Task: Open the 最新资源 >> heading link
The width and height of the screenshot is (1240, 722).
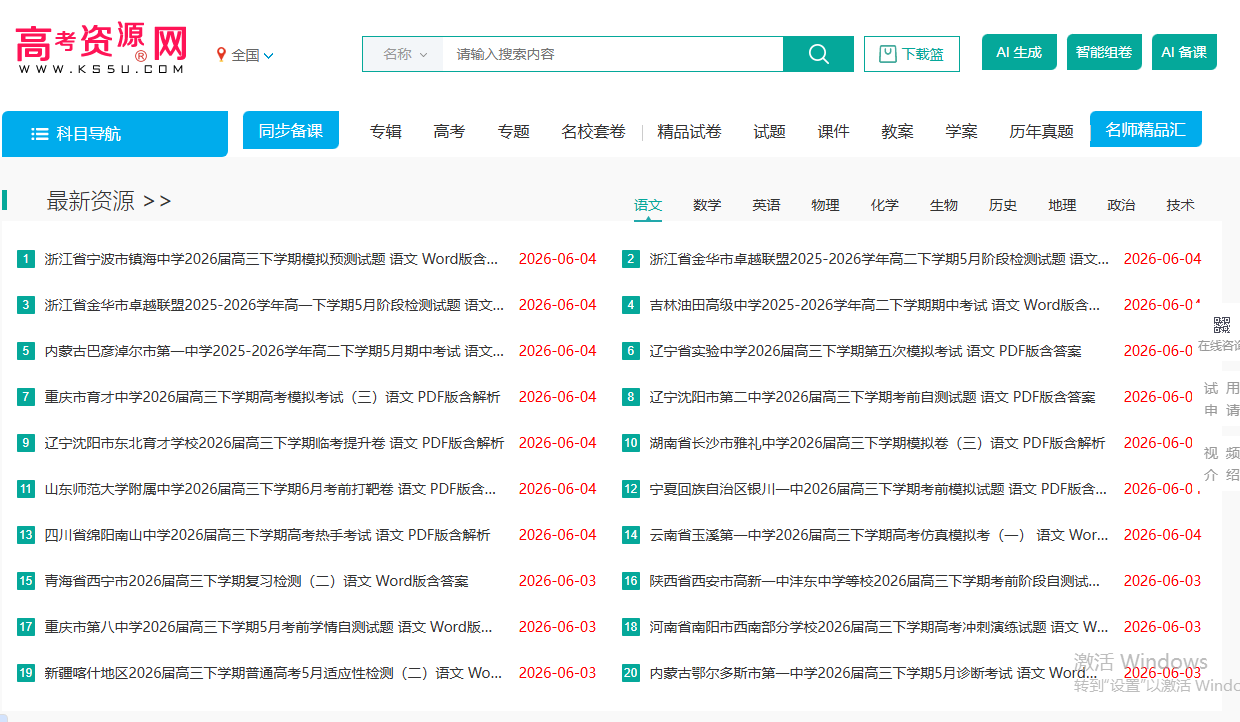Action: [x=109, y=201]
